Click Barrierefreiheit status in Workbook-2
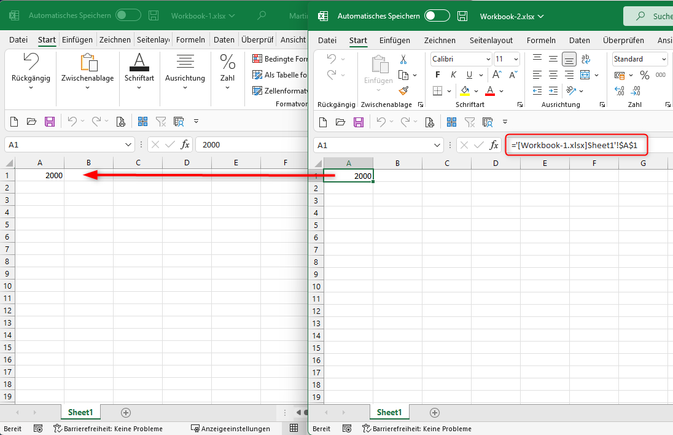Image resolution: width=673 pixels, height=435 pixels. point(416,429)
